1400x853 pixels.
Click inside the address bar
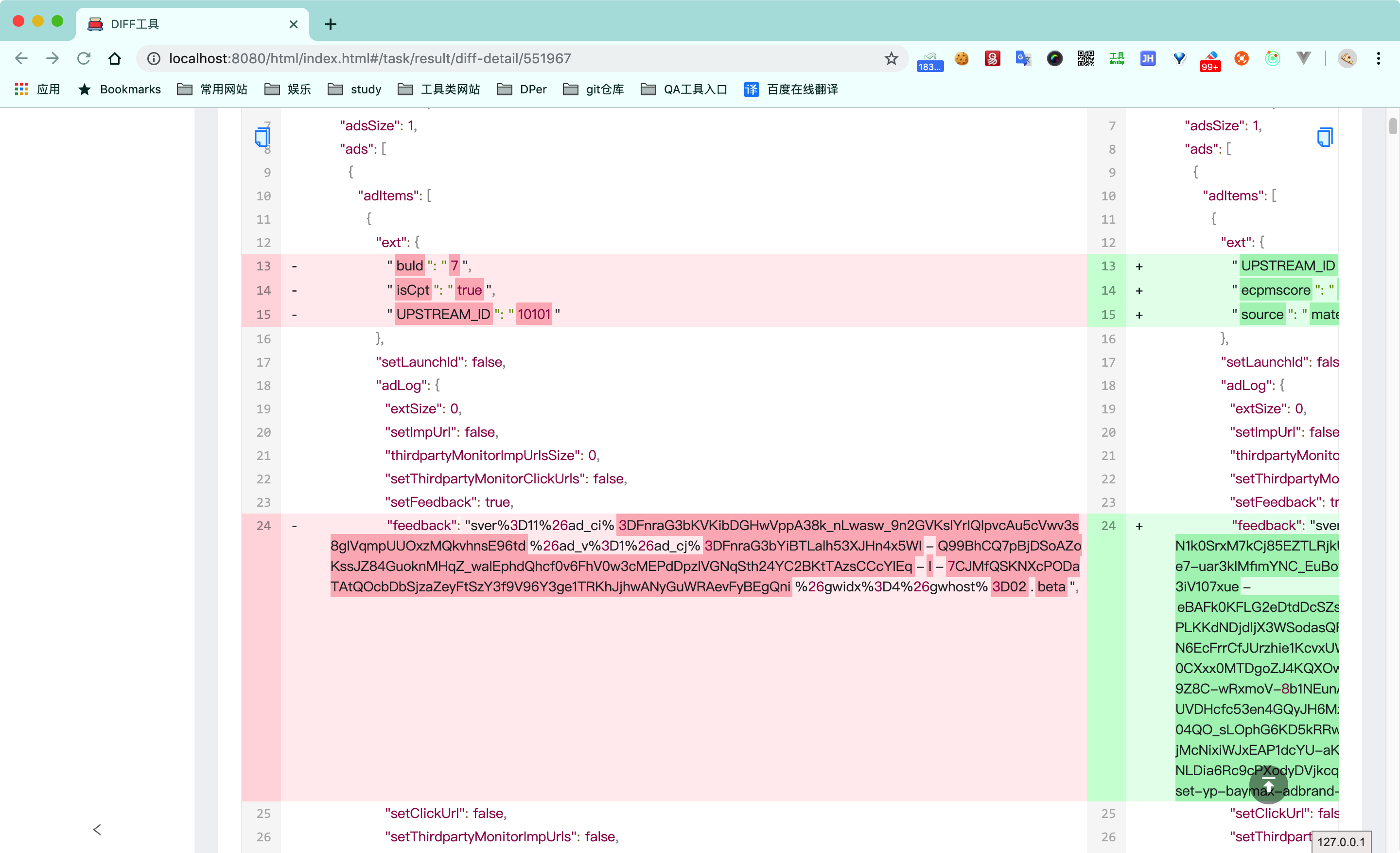(x=455, y=58)
